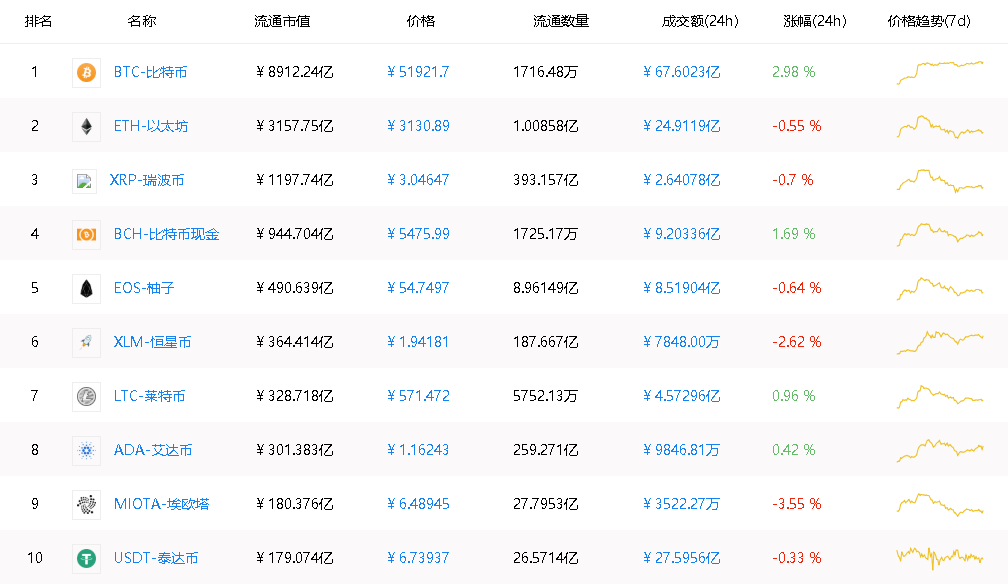Screen dimensions: 1008x584
Task: Click ETH price ¥3130.89
Action: pyautogui.click(x=418, y=126)
